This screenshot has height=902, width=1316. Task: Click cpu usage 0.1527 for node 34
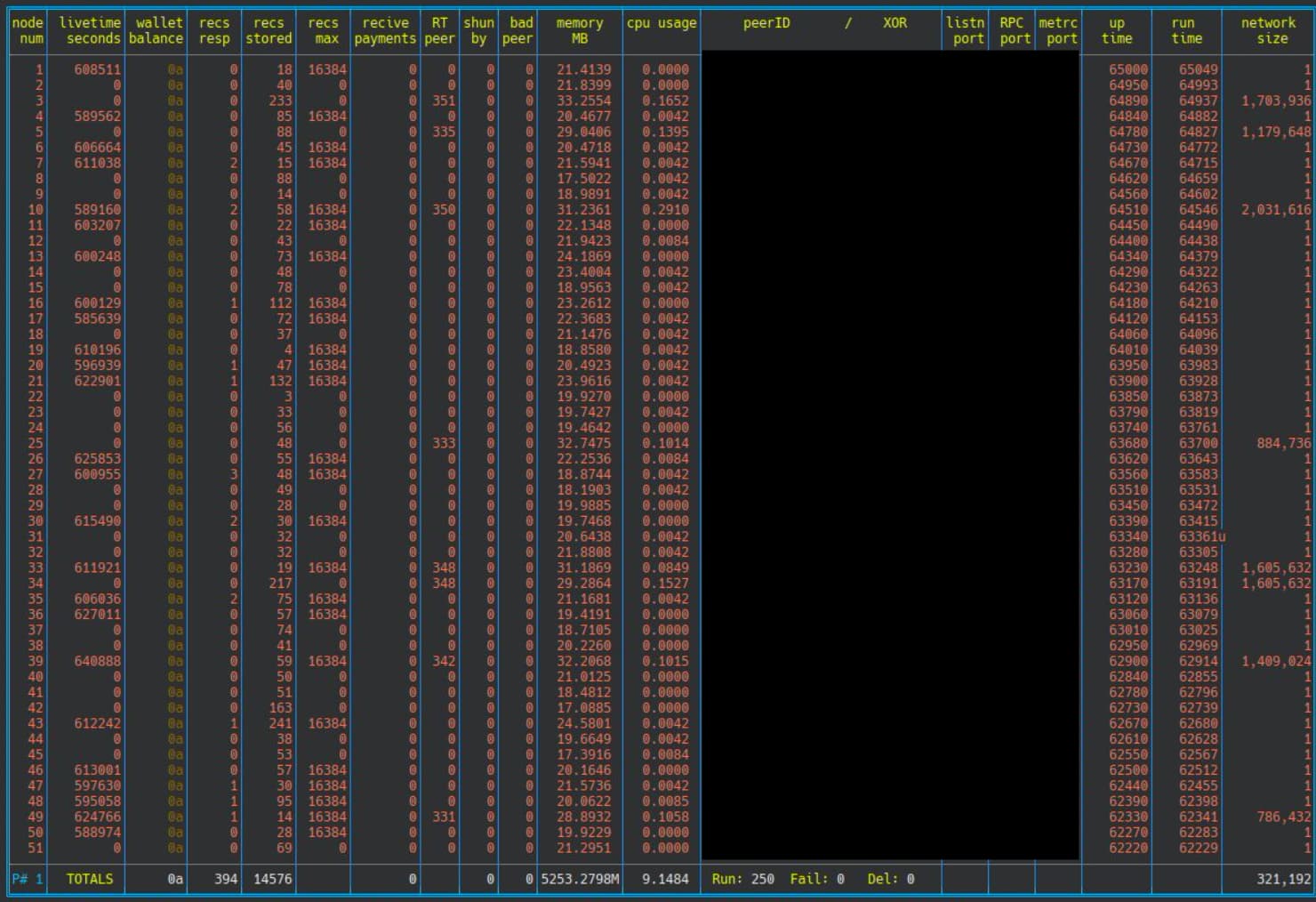point(665,584)
